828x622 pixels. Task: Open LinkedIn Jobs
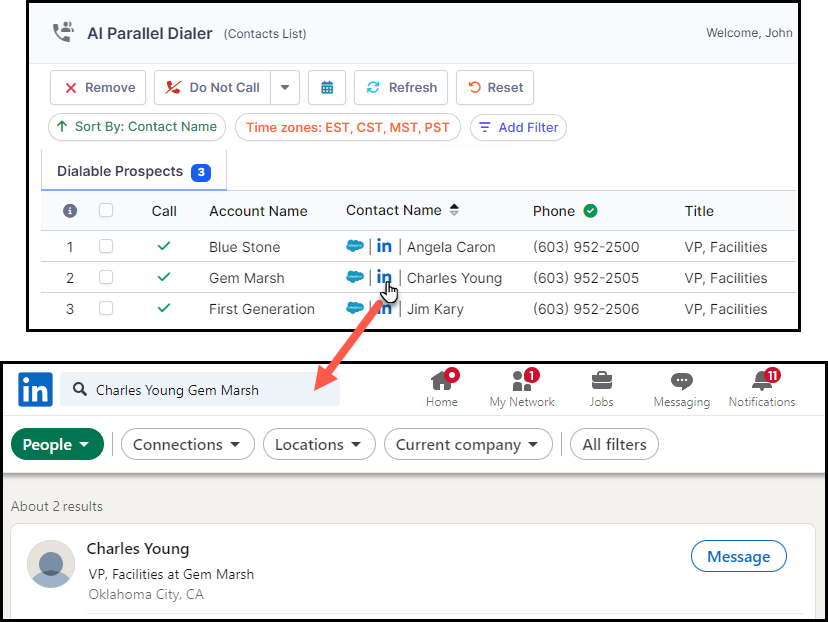coord(601,389)
